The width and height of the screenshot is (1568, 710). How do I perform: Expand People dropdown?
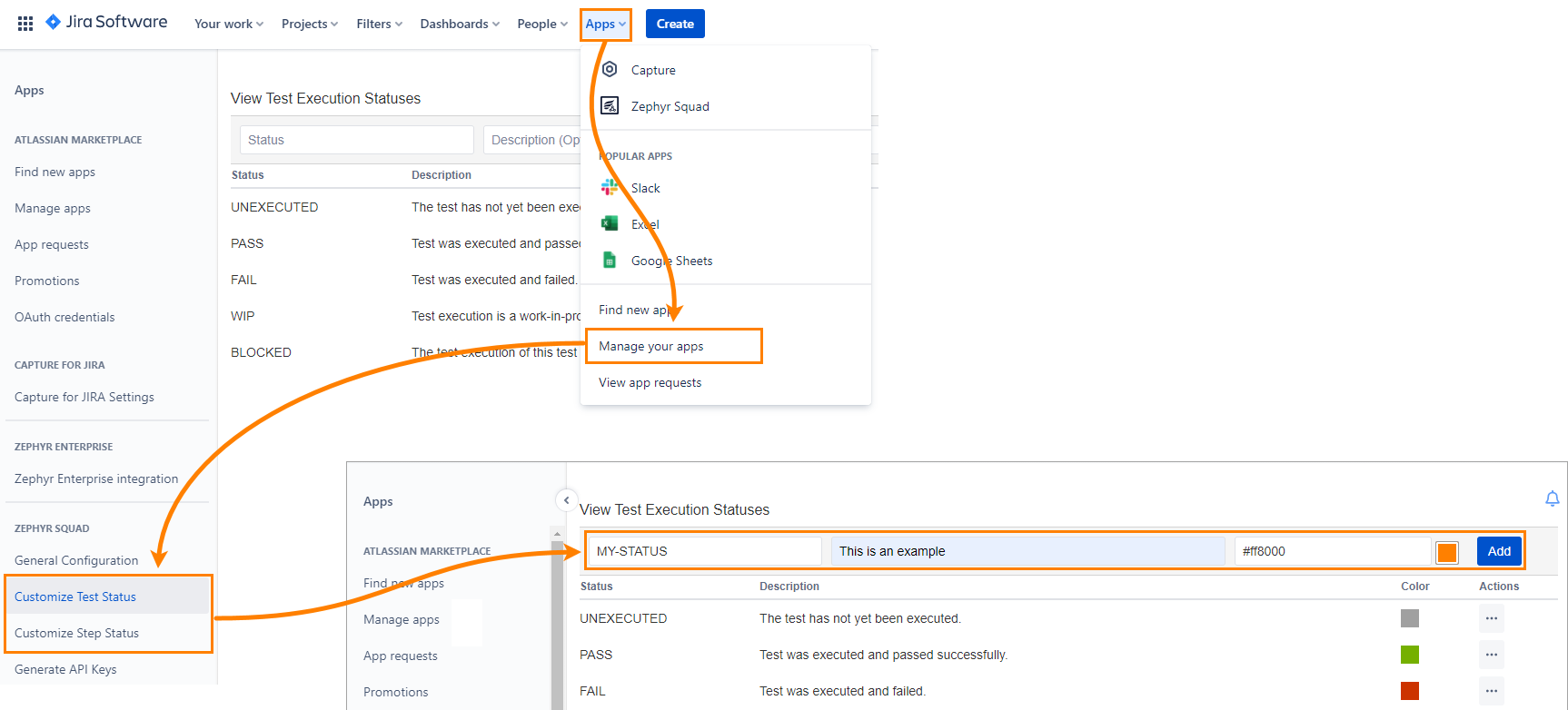coord(542,24)
